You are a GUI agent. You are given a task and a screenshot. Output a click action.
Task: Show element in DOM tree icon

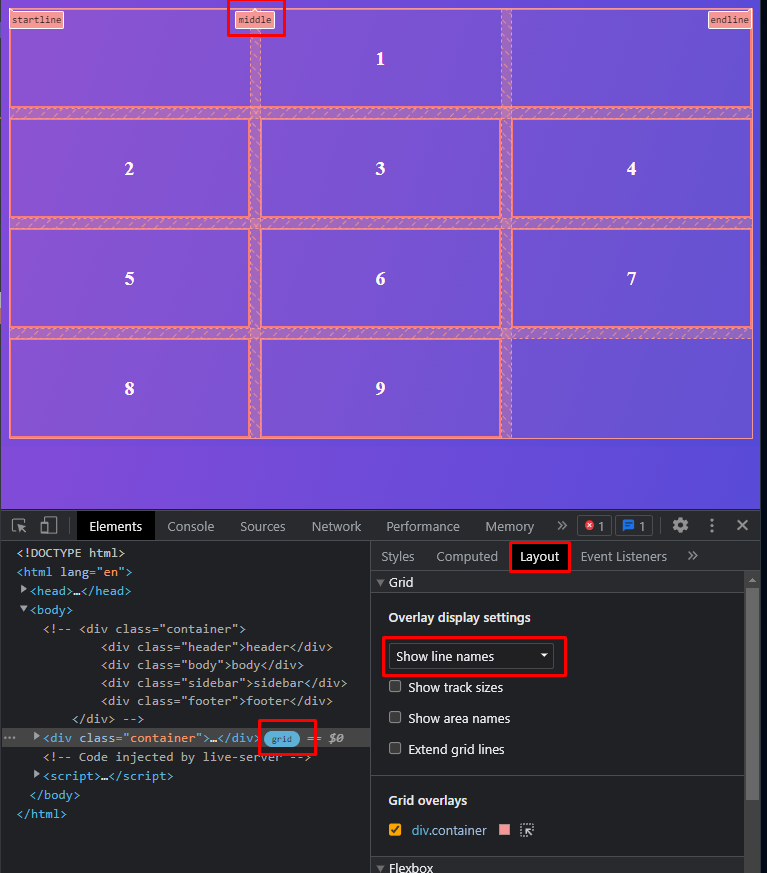coord(527,830)
